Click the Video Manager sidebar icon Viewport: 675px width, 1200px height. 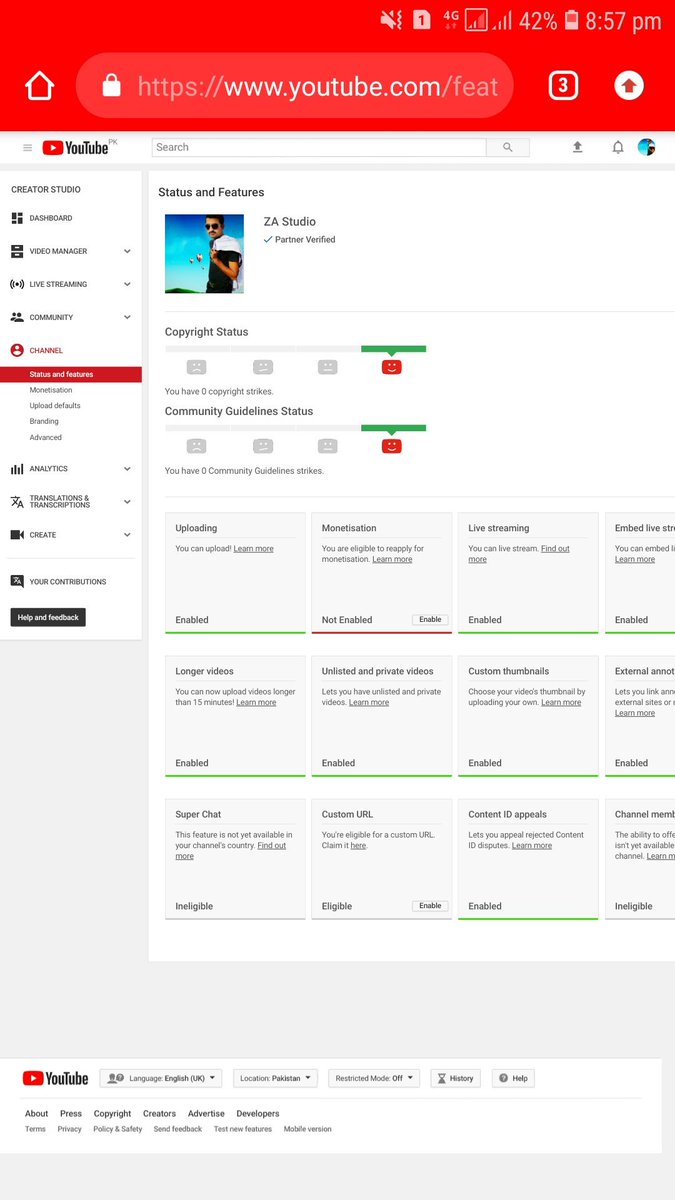coord(17,251)
